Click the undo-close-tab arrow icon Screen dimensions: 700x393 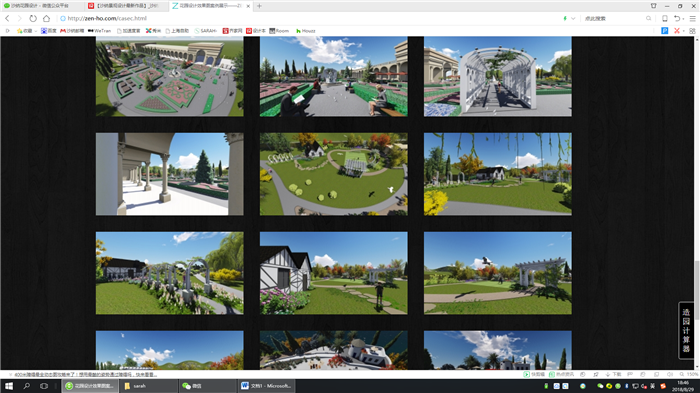pos(677,18)
